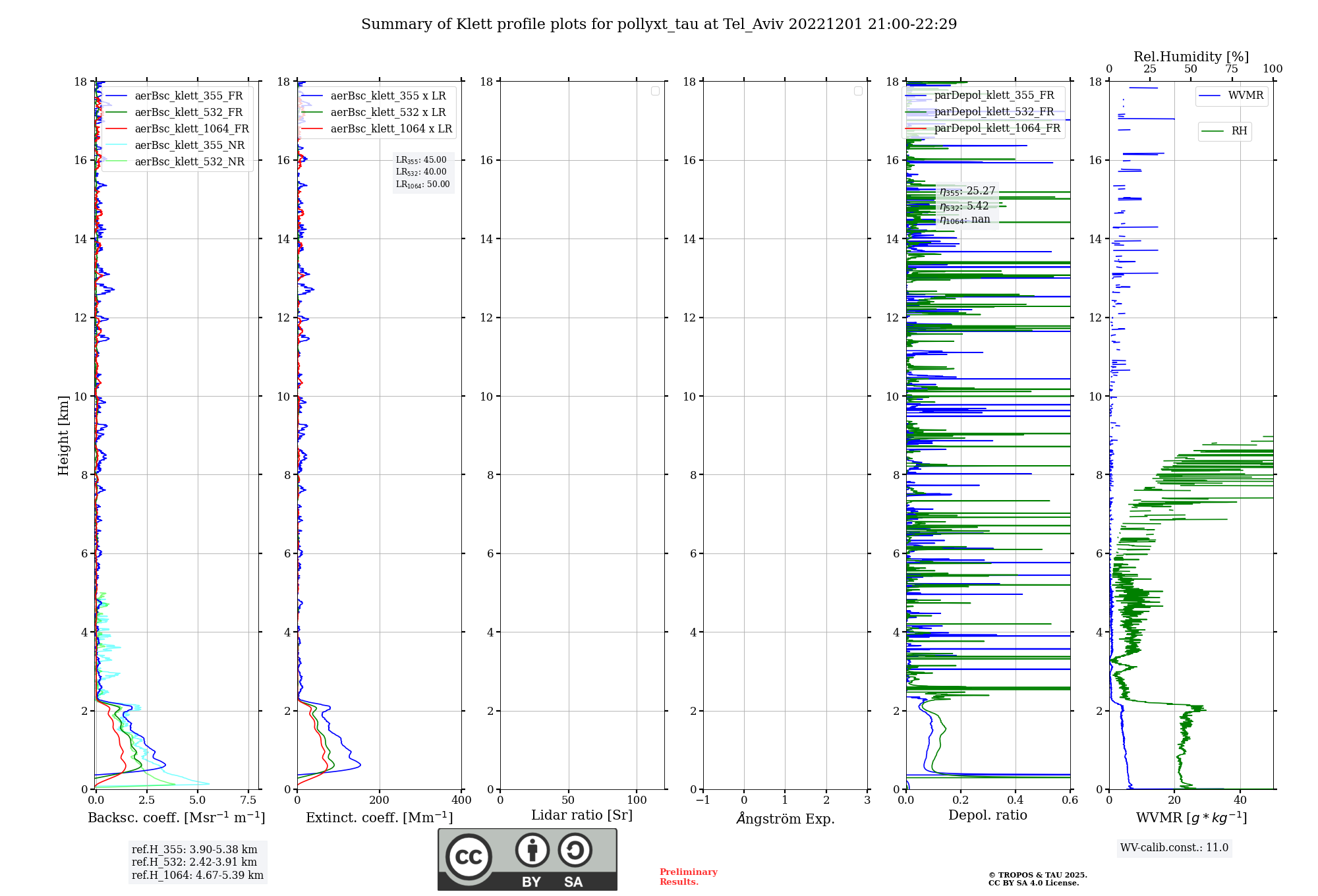This screenshot has height=896, width=1318.
Task: Click the Depol. ratio axis label
Action: pos(988,816)
